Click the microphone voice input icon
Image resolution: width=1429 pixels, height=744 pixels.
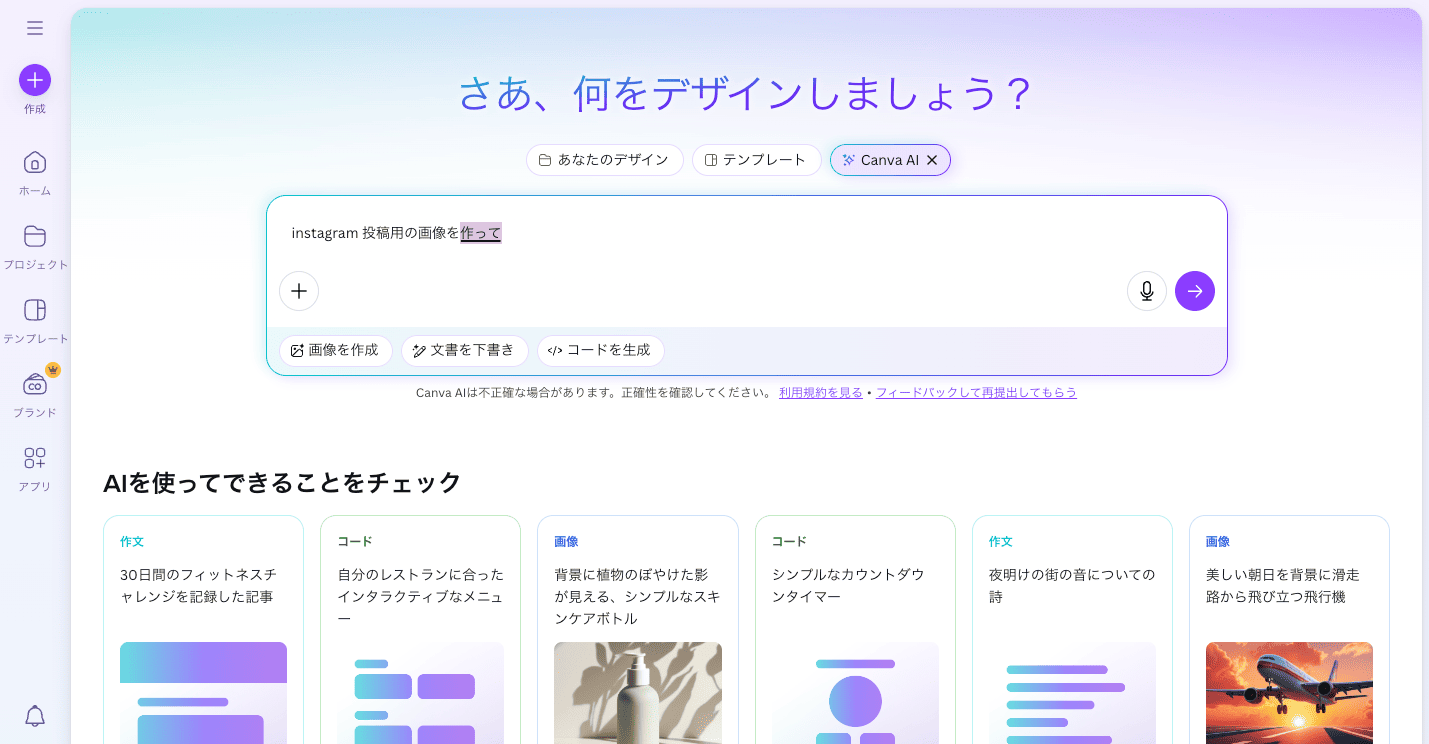1147,291
